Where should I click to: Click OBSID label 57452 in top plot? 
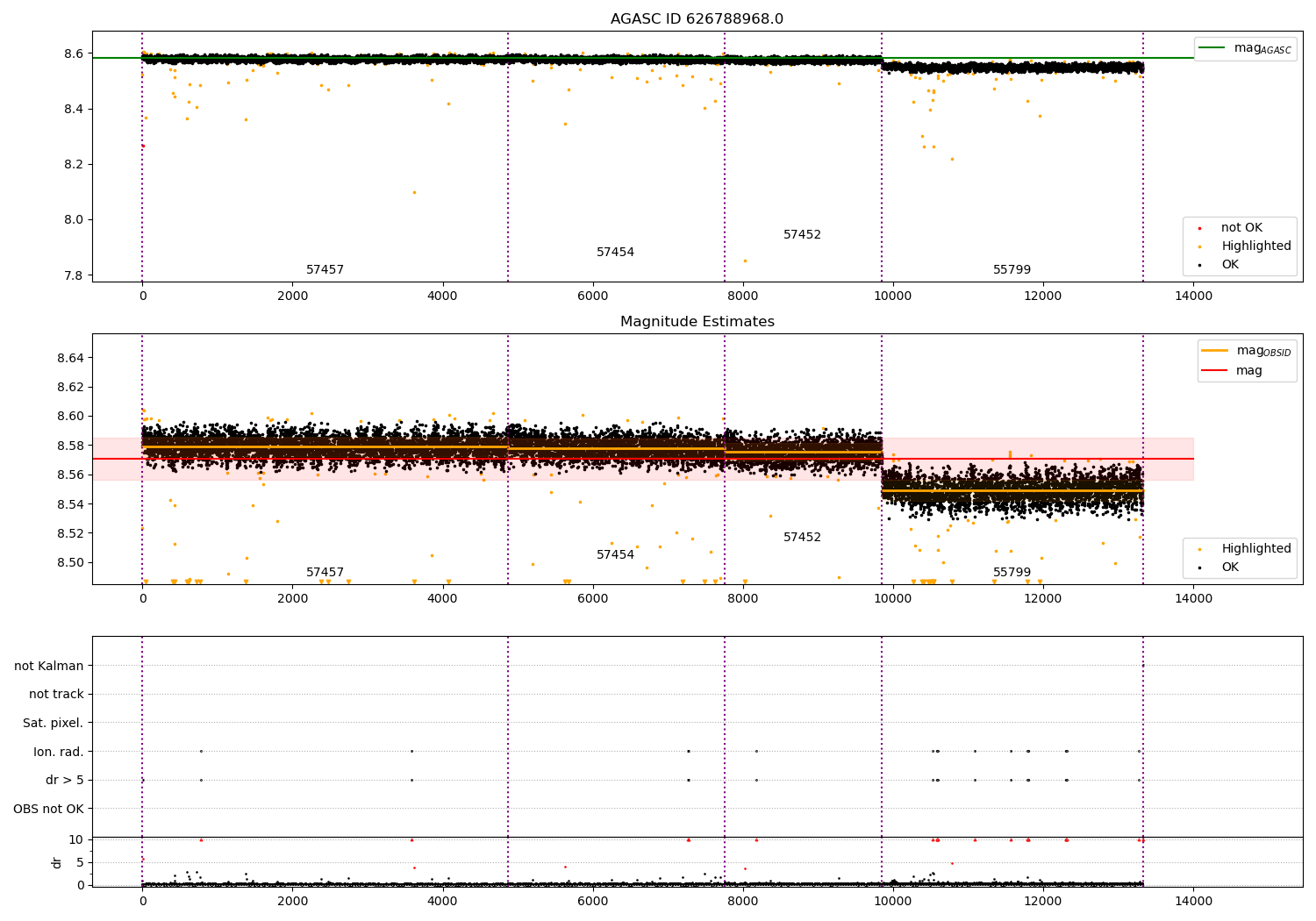point(802,235)
